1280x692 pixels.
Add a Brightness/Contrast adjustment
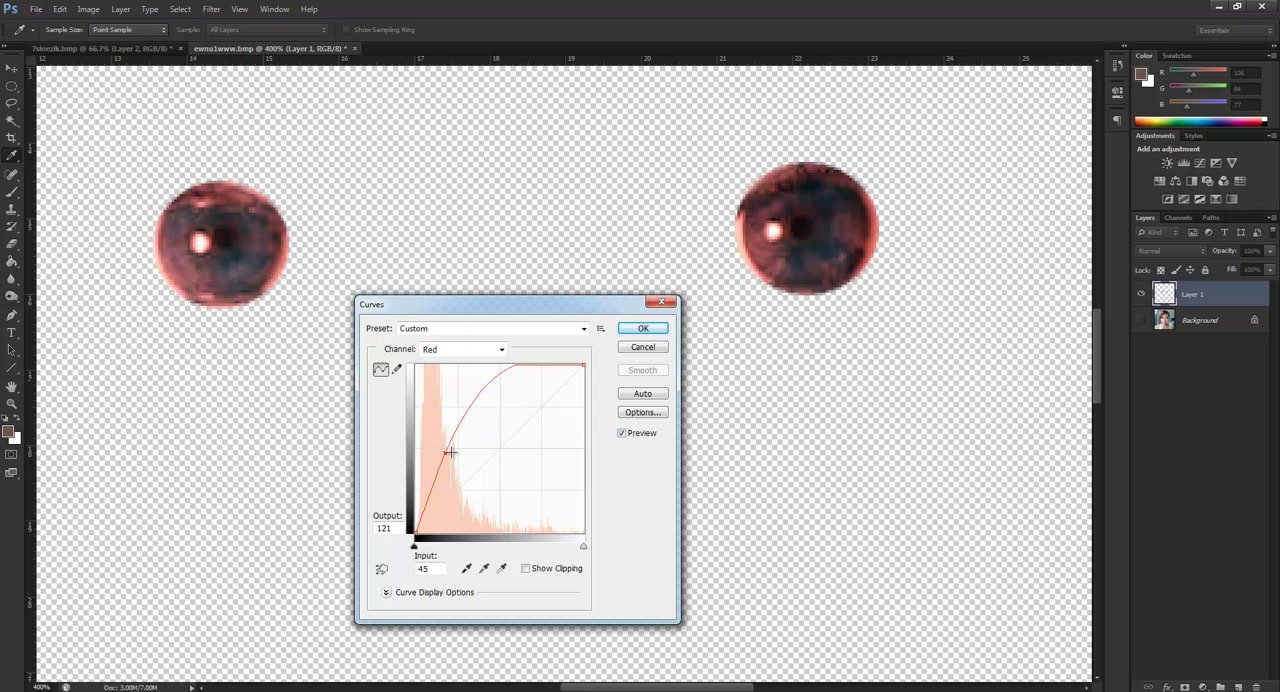[x=1167, y=163]
